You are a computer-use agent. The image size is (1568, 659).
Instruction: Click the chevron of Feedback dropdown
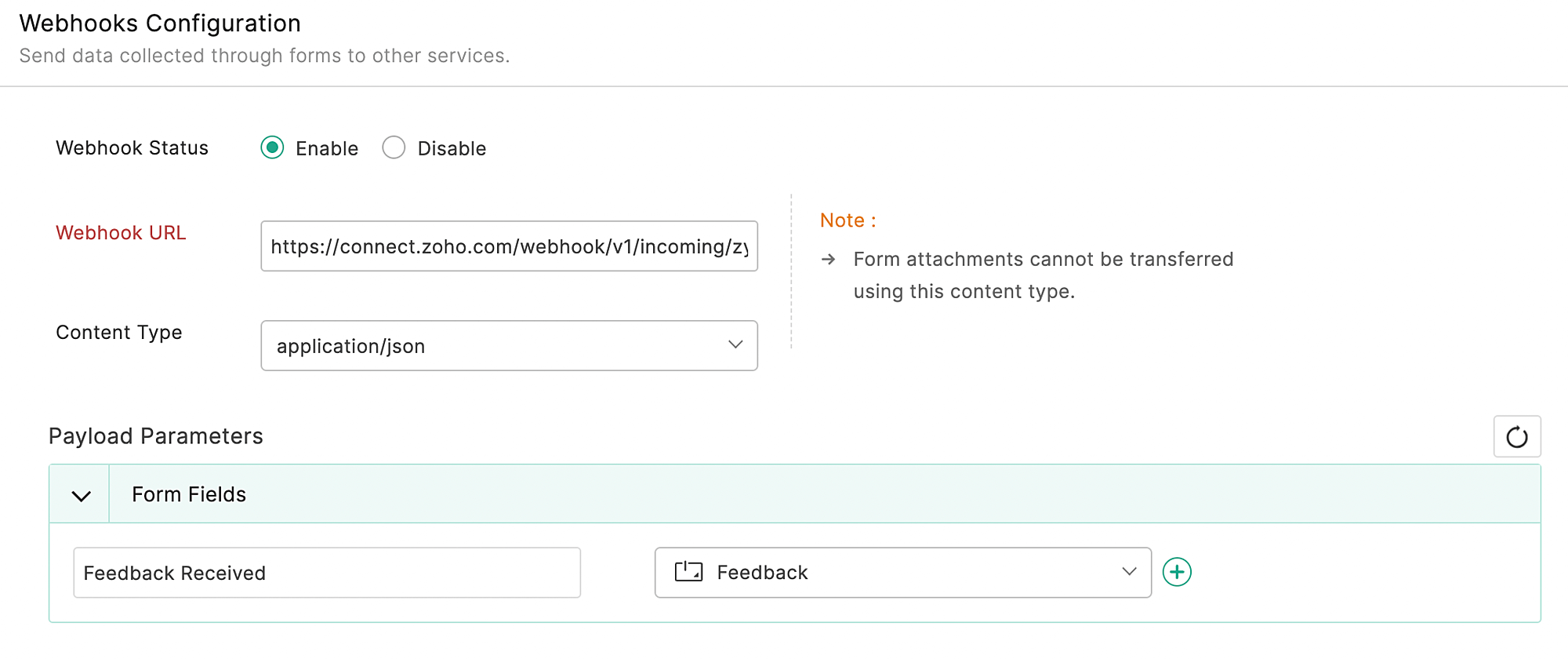(x=1128, y=572)
